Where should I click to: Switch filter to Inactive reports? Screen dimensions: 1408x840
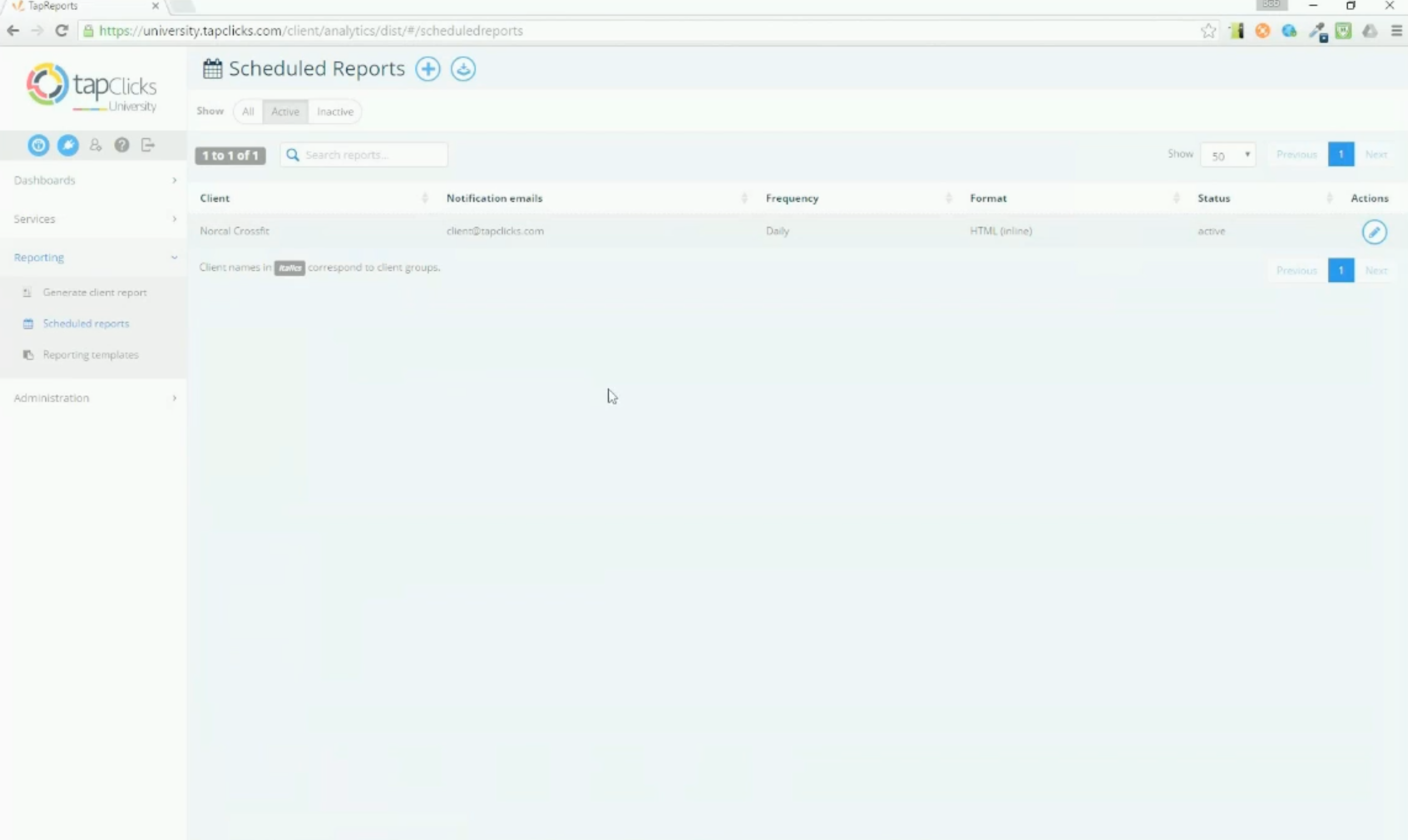335,111
